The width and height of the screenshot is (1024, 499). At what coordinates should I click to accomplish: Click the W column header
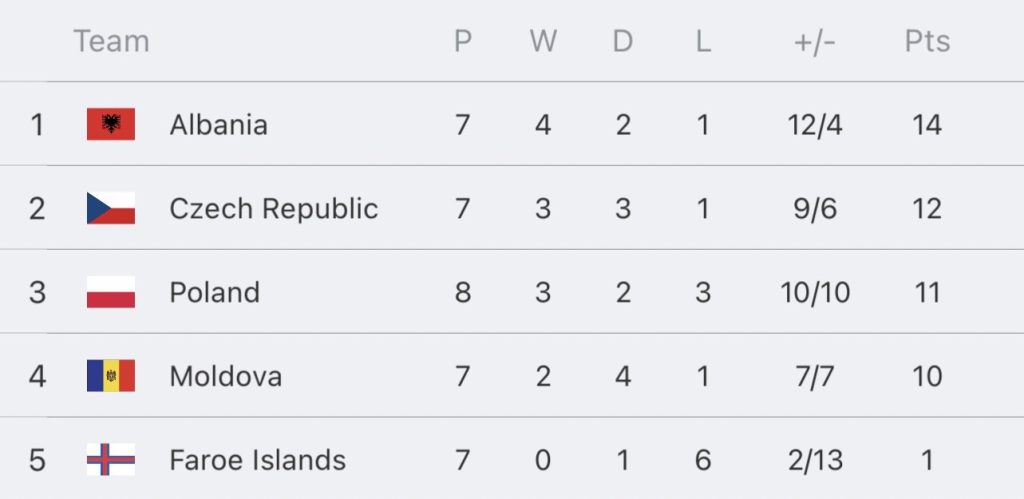pyautogui.click(x=543, y=42)
